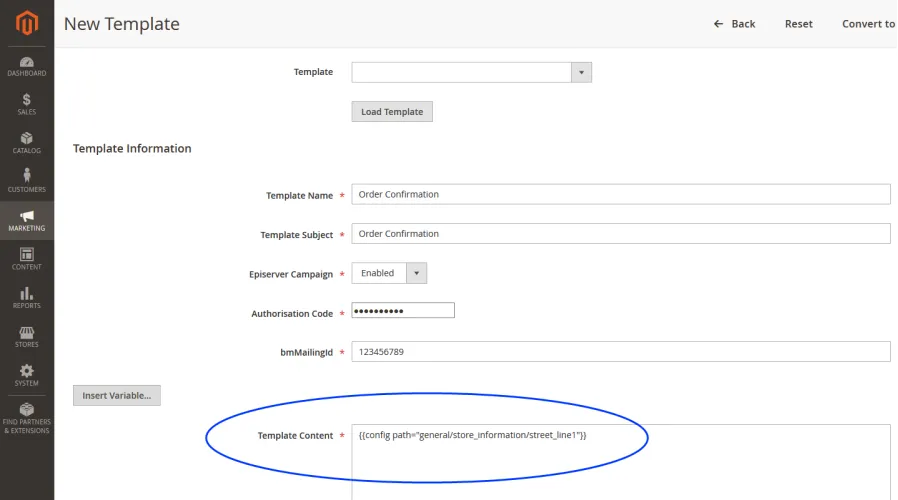Open the Customers person icon
Image resolution: width=898 pixels, height=500 pixels.
pos(26,175)
